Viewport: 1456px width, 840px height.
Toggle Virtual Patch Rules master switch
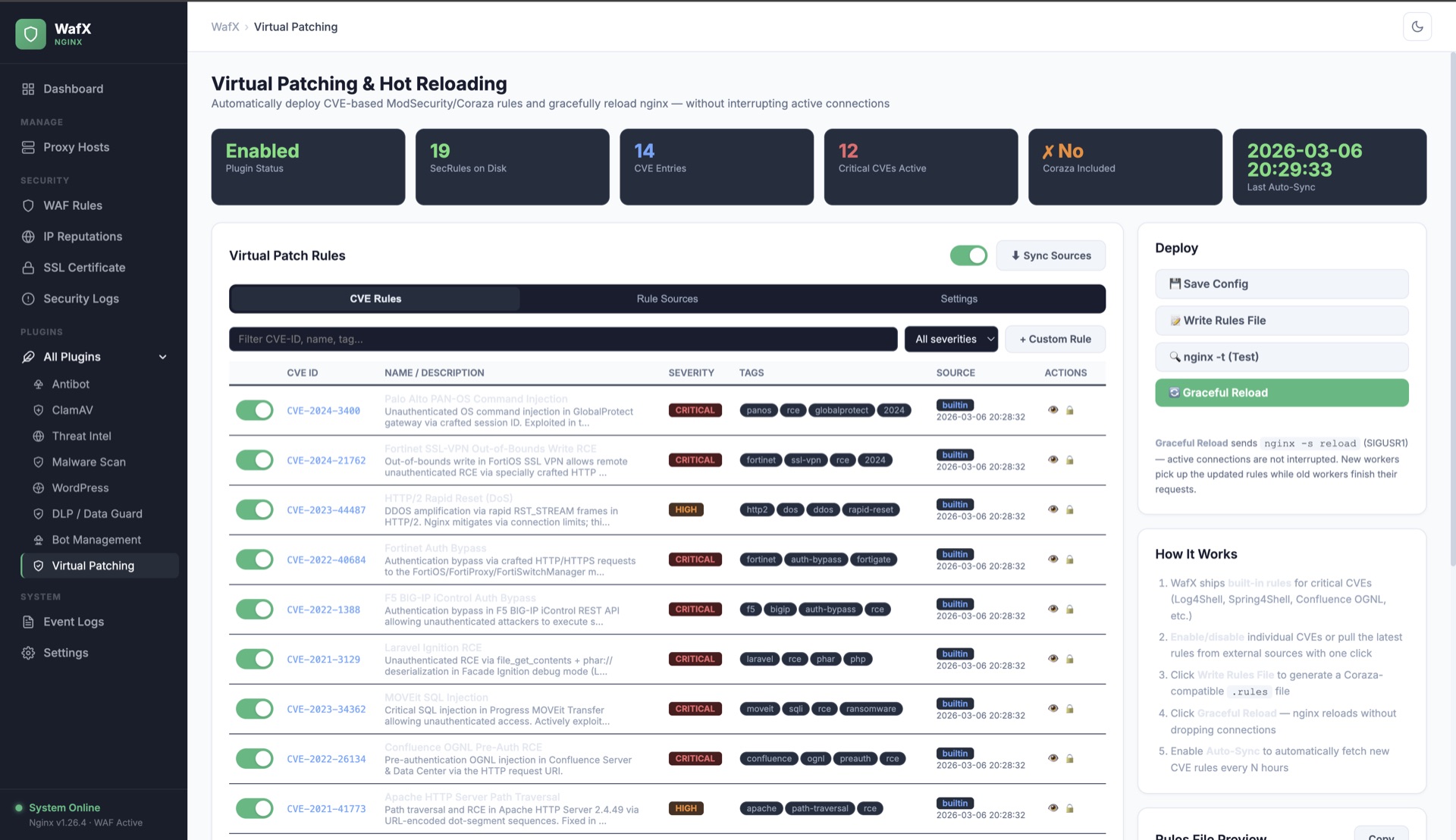[x=968, y=255]
